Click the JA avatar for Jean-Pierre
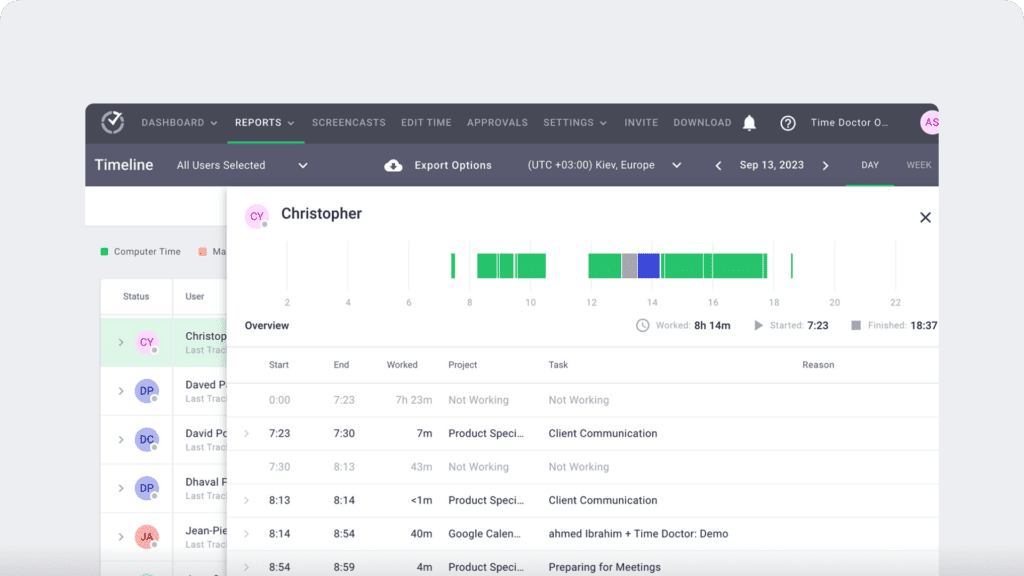Screen dimensions: 1024x576 click(x=146, y=536)
